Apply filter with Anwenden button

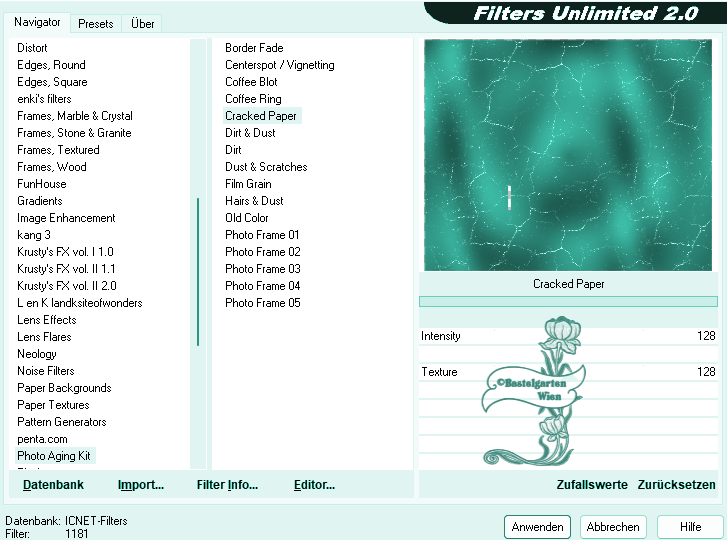pos(537,527)
